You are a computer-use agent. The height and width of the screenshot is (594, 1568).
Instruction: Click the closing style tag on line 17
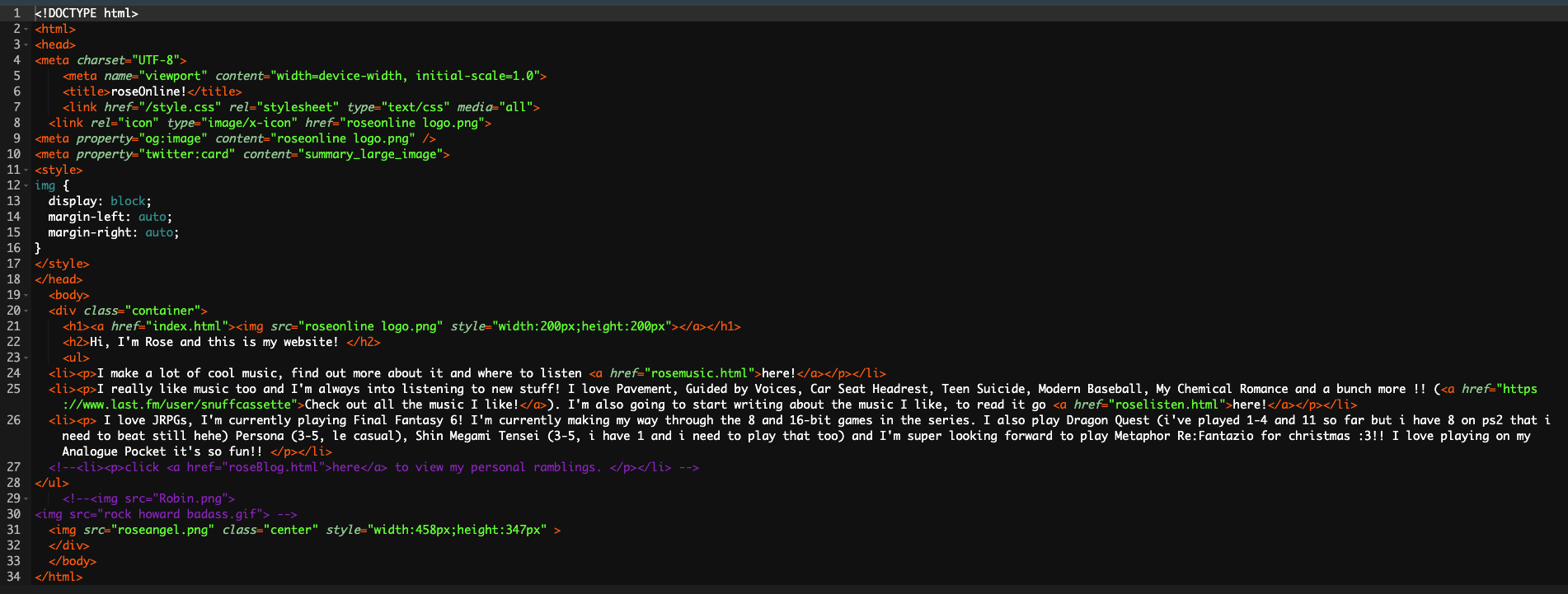[x=62, y=264]
